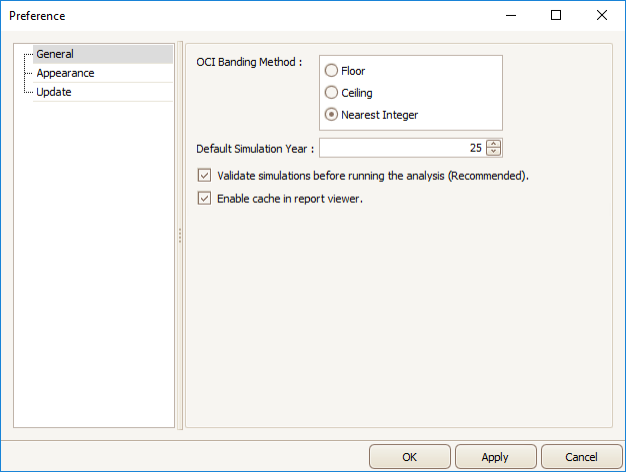Select Nearest Integer banding method
The image size is (626, 472).
[x=331, y=115]
